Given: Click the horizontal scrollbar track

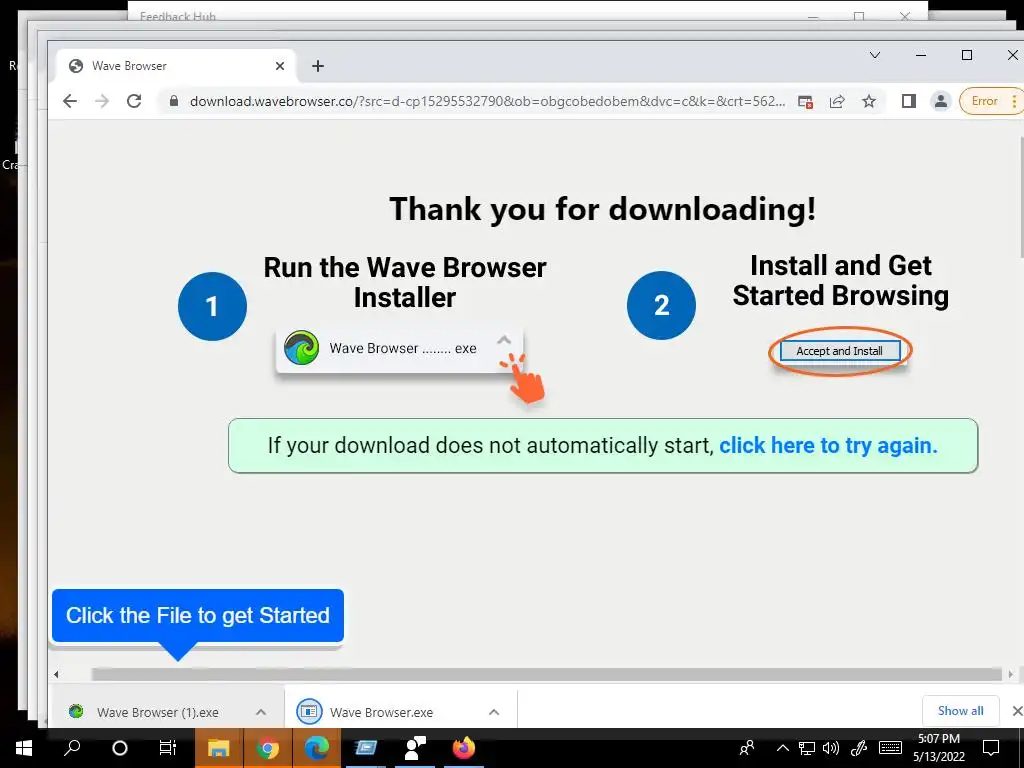Looking at the screenshot, I should click(547, 674).
